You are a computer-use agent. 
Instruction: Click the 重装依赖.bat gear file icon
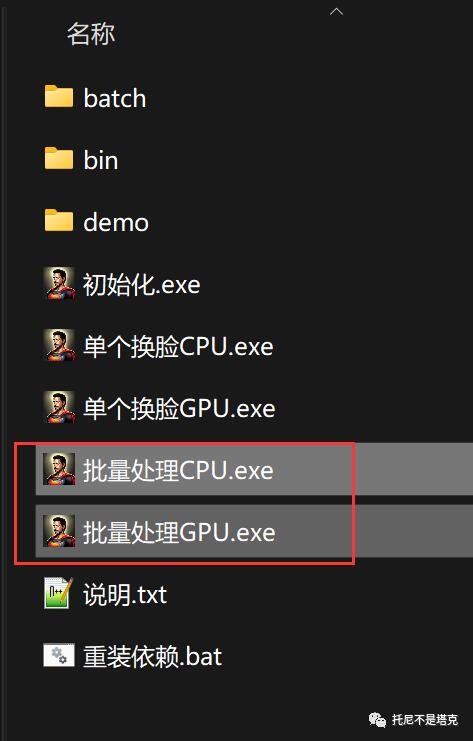[x=59, y=655]
